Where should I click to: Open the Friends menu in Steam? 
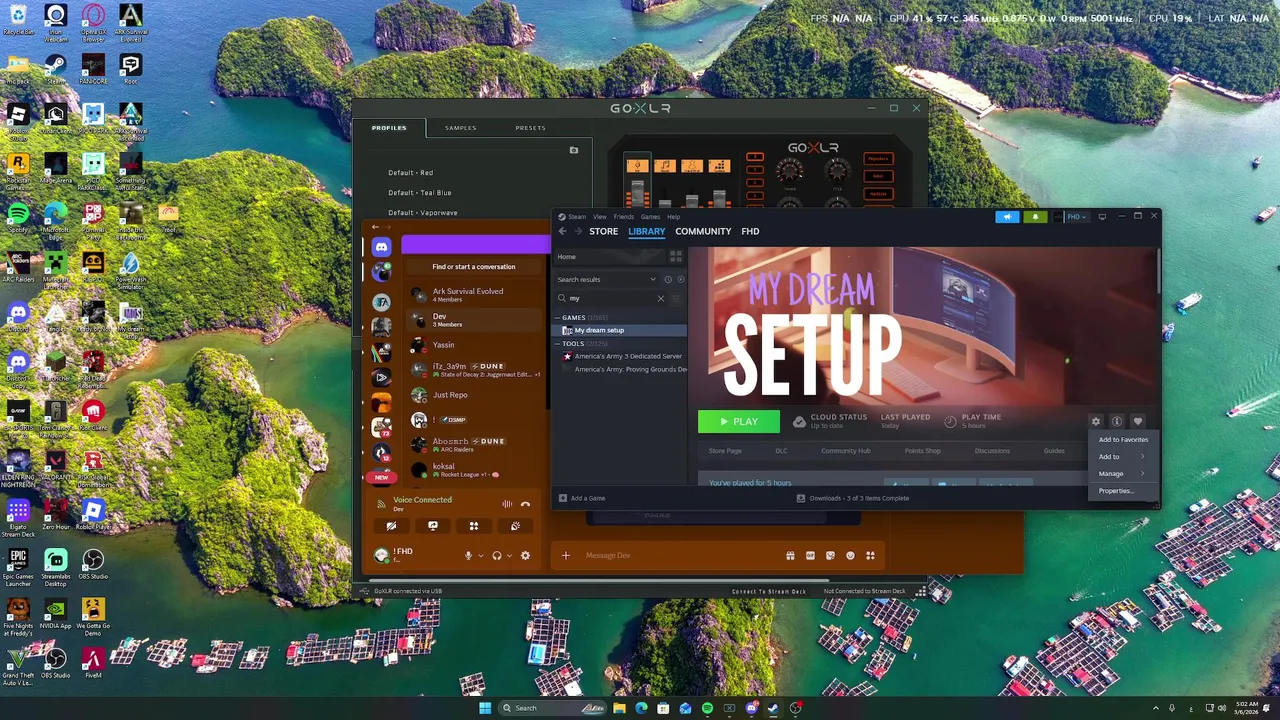click(x=624, y=217)
